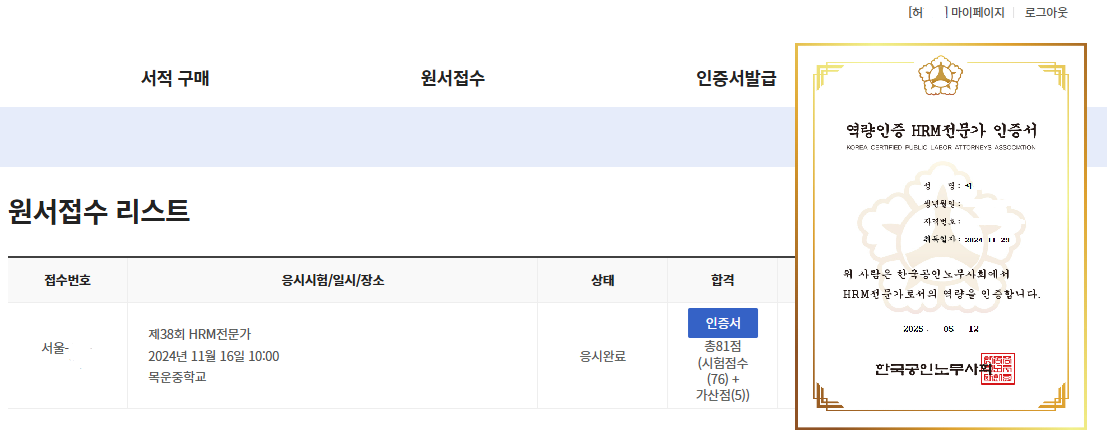Click the 제38회 HRM전문가 exam title
The image size is (1107, 434).
[199, 334]
